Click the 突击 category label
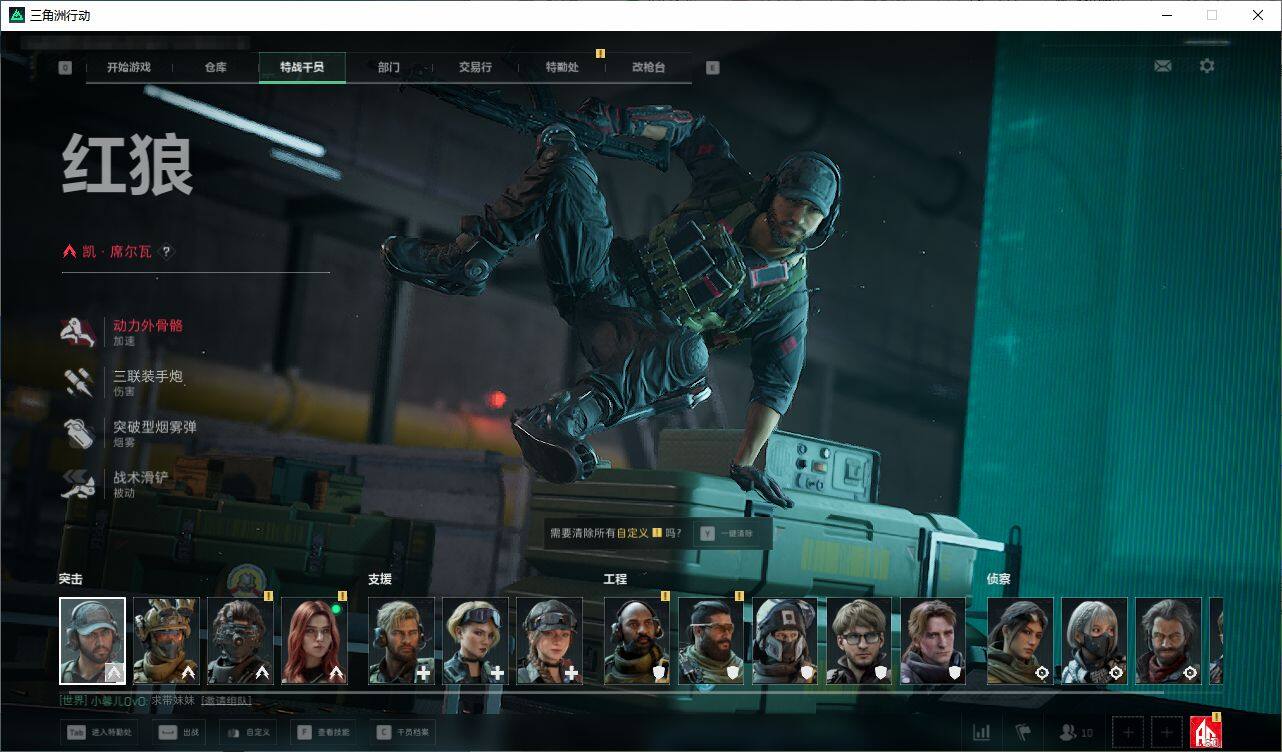 pos(70,579)
